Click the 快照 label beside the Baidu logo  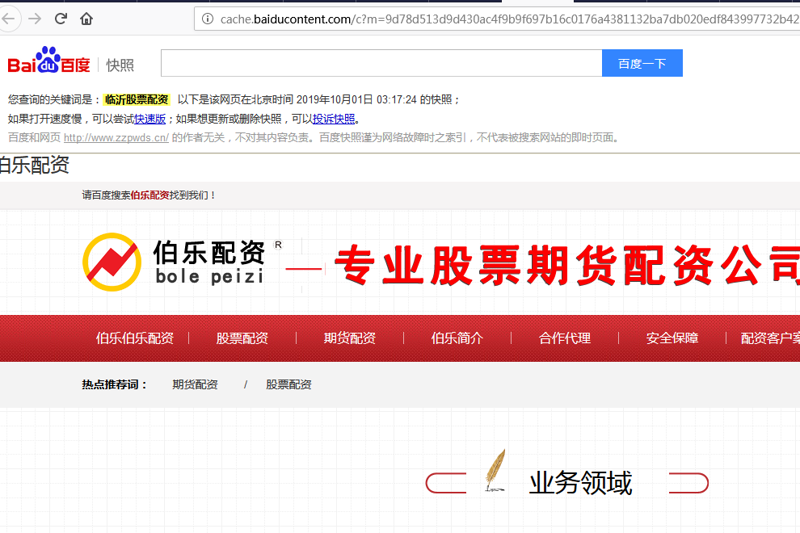pos(120,65)
